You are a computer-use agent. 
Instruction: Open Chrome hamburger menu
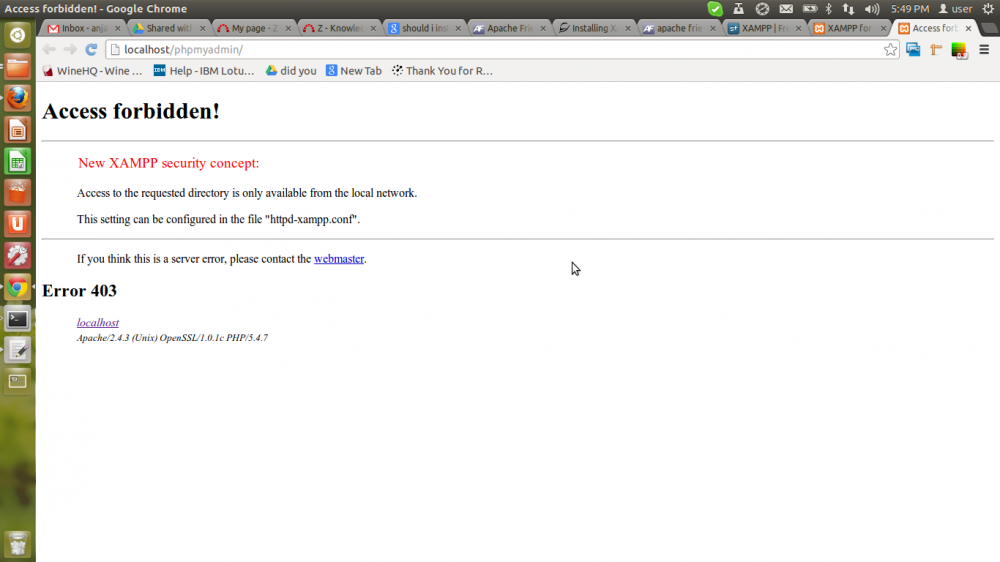click(x=984, y=50)
